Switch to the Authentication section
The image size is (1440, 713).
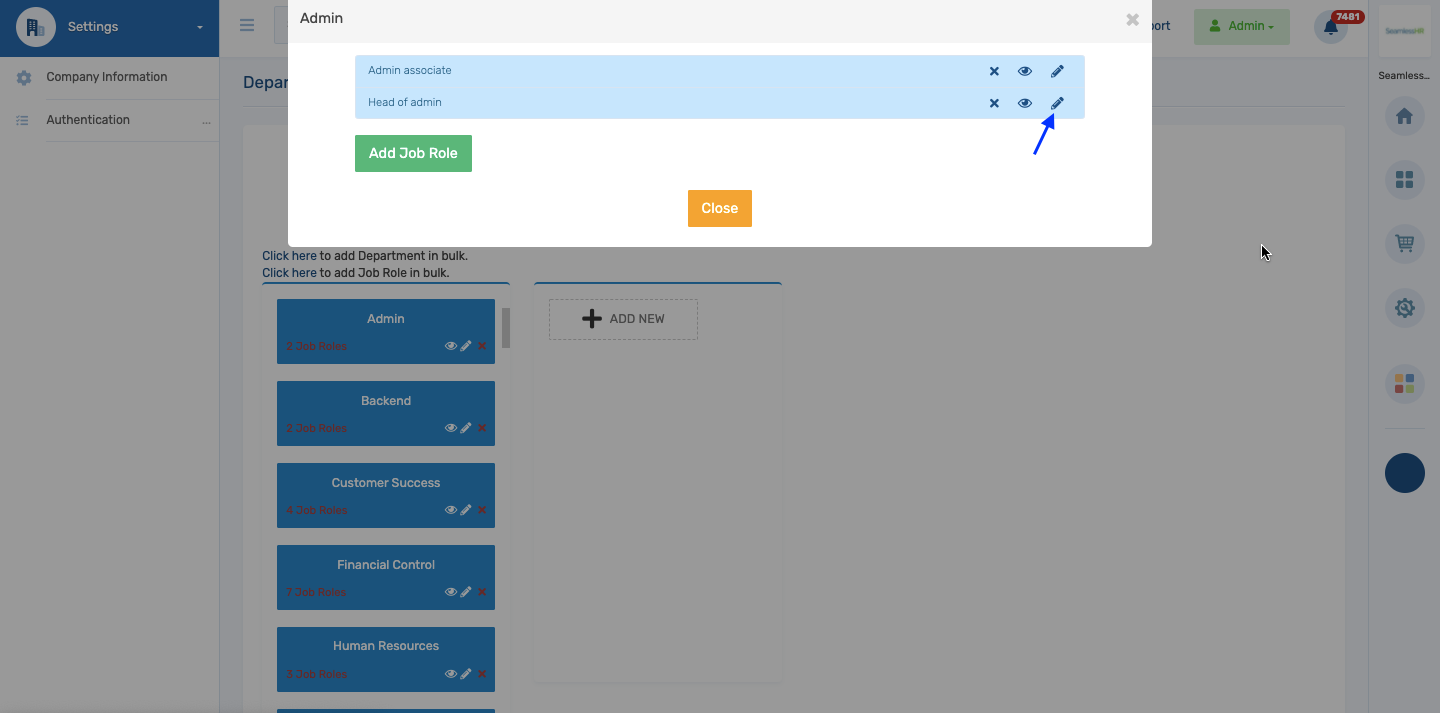(88, 119)
